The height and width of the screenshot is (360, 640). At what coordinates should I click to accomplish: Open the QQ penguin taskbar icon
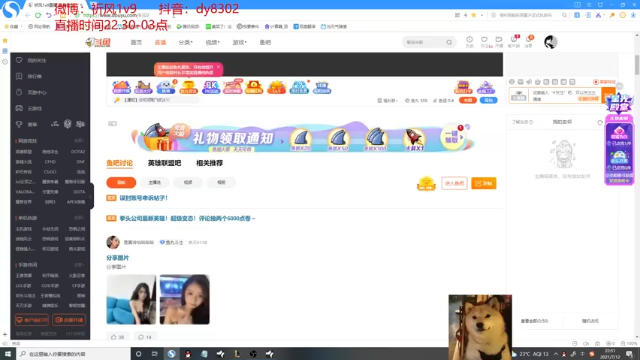click(x=188, y=354)
